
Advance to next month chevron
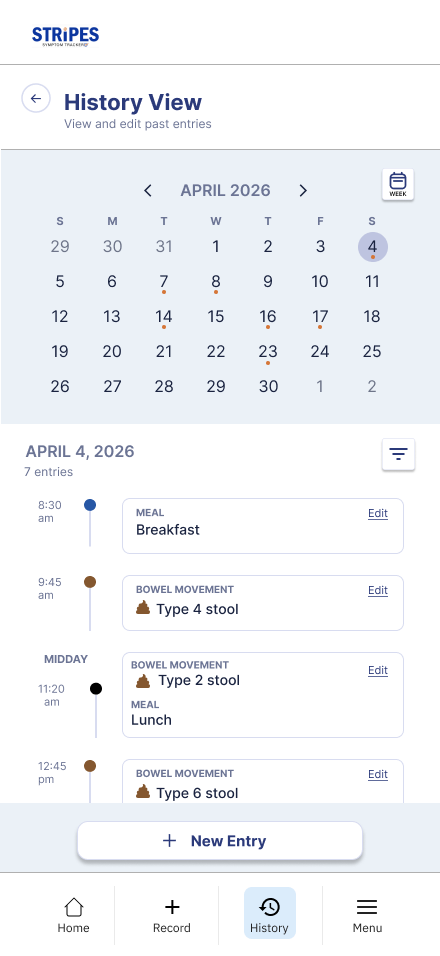pyautogui.click(x=303, y=191)
